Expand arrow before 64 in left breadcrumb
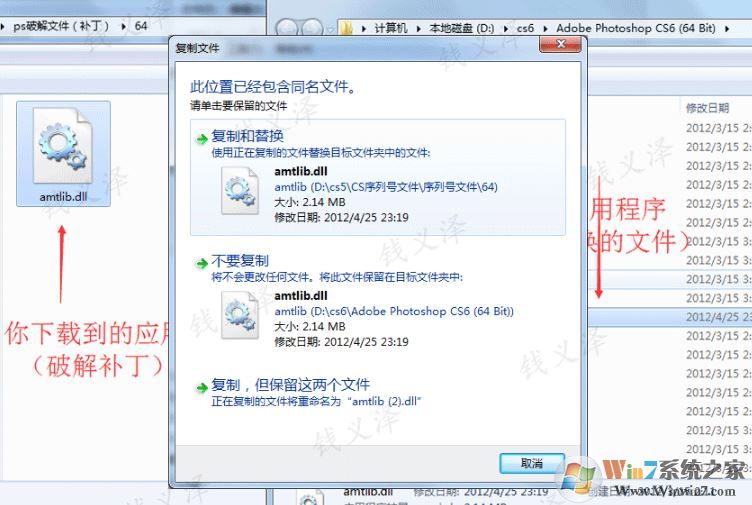This screenshot has height=505, width=752. (x=123, y=26)
